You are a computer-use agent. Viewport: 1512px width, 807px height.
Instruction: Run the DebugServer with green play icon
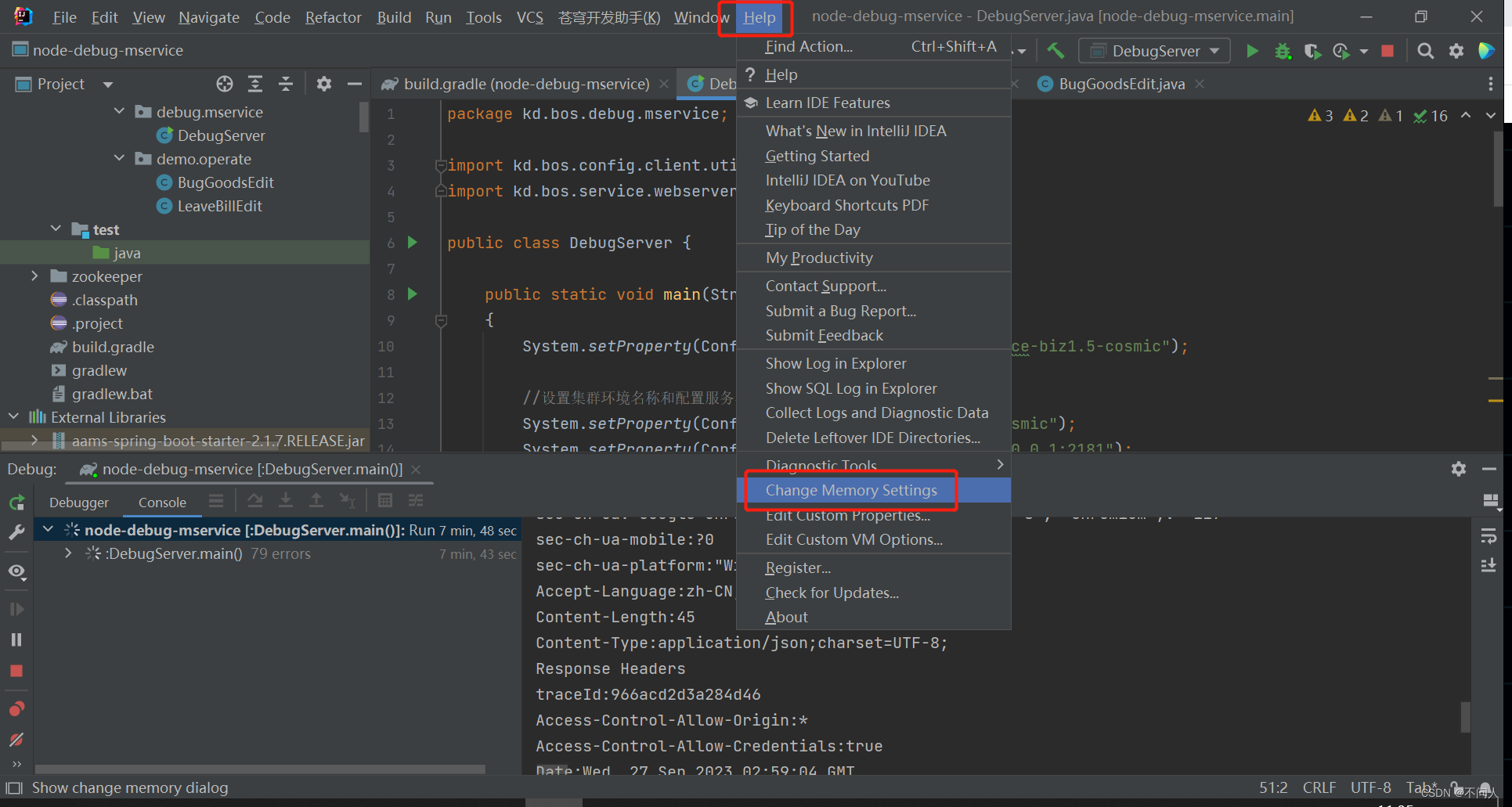coord(1251,50)
